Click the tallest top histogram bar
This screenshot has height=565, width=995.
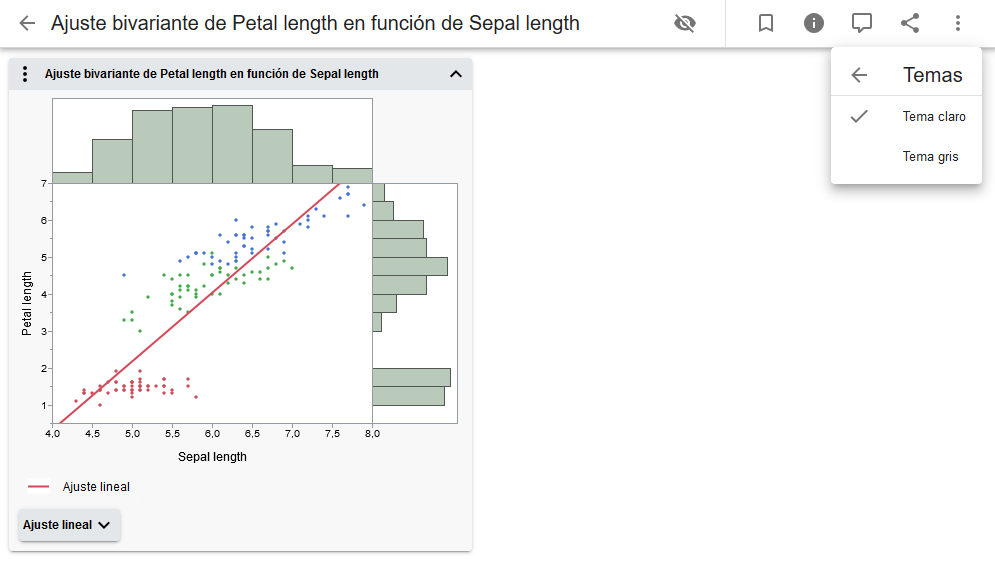(232, 143)
